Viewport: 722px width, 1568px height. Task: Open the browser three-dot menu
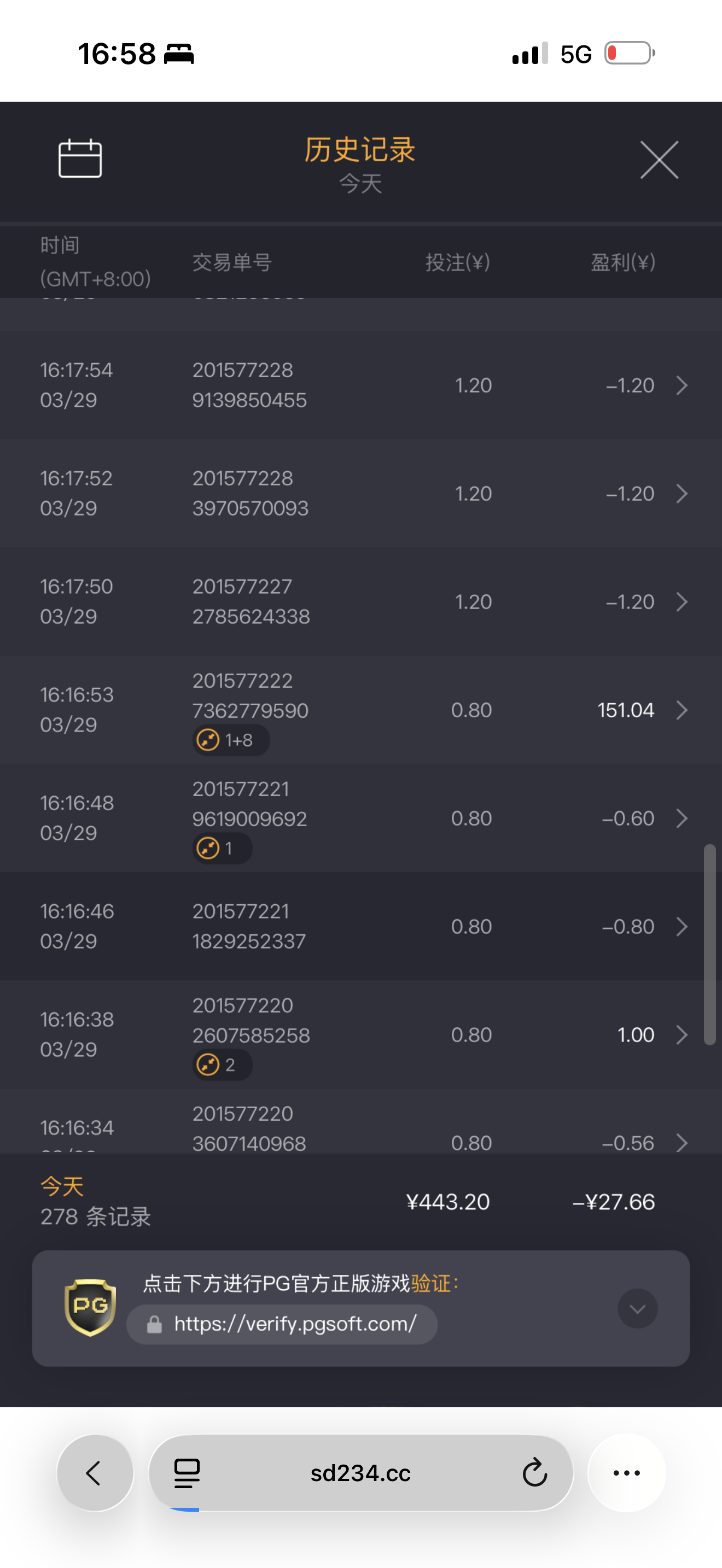pos(626,1472)
